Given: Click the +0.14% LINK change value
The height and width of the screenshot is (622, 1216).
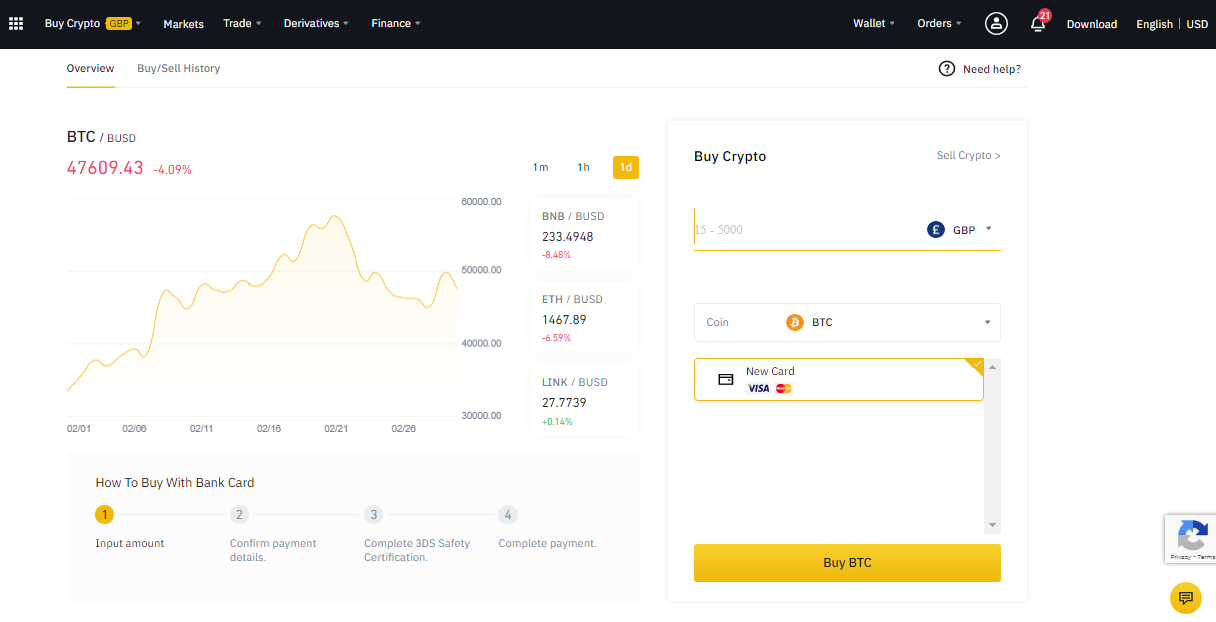Looking at the screenshot, I should pos(558,422).
